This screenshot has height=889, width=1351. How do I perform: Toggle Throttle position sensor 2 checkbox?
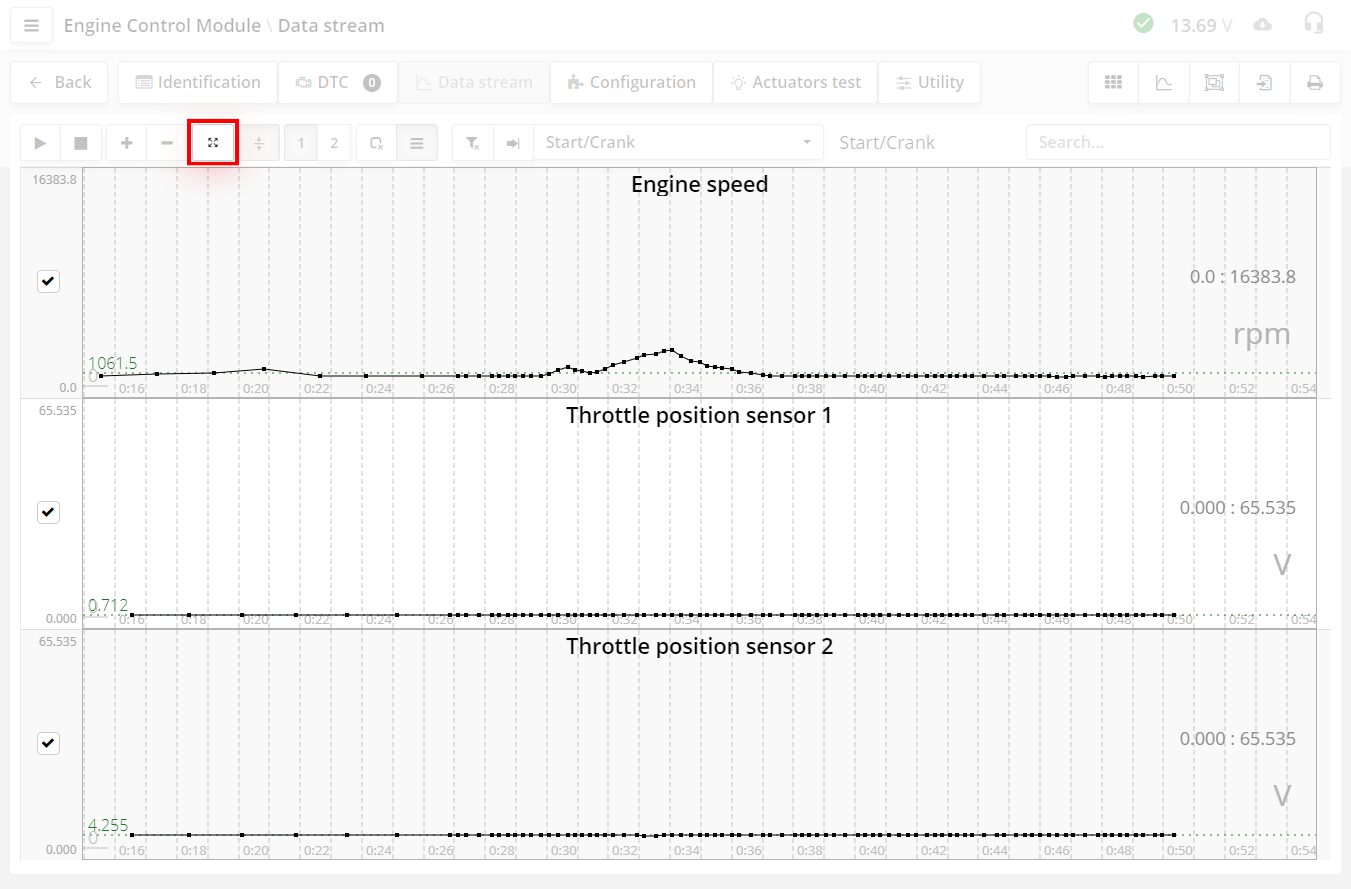[49, 744]
